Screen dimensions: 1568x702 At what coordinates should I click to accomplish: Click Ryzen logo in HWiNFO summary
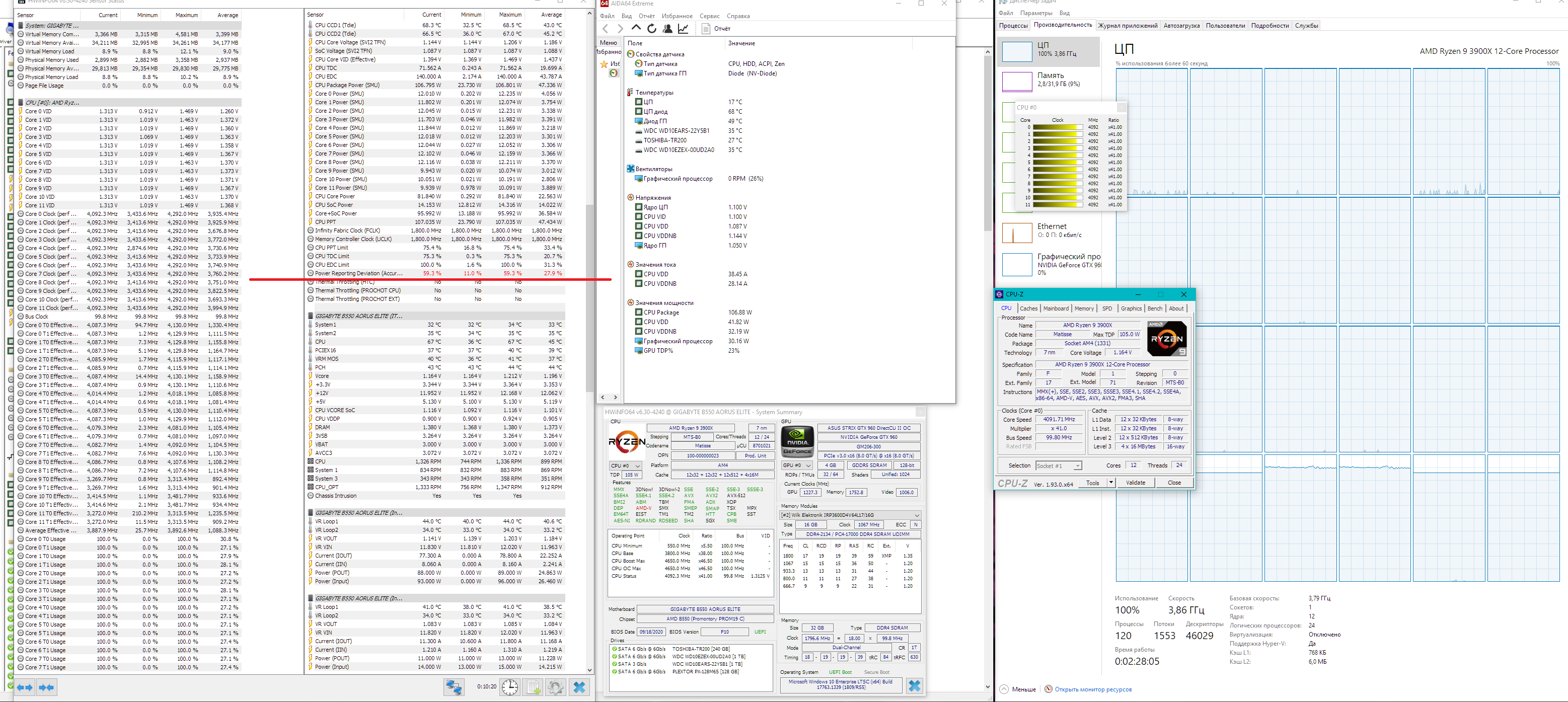click(627, 442)
